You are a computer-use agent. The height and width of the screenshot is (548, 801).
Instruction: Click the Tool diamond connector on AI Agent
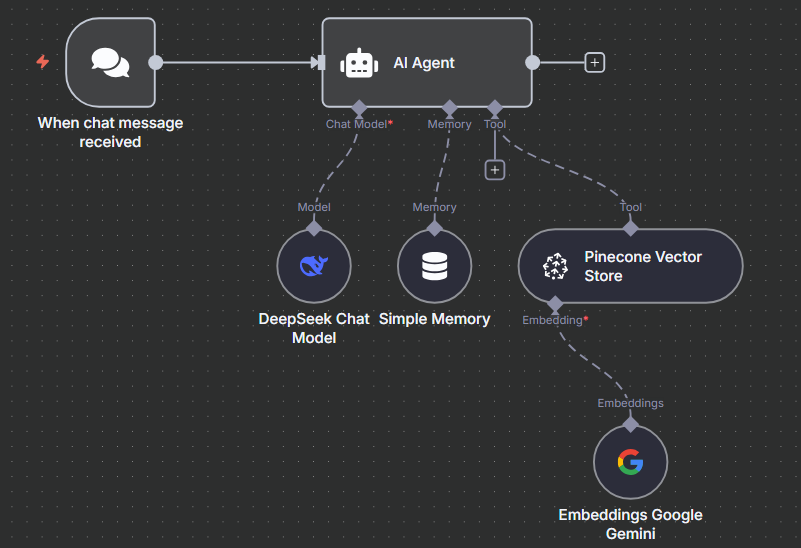pos(494,108)
